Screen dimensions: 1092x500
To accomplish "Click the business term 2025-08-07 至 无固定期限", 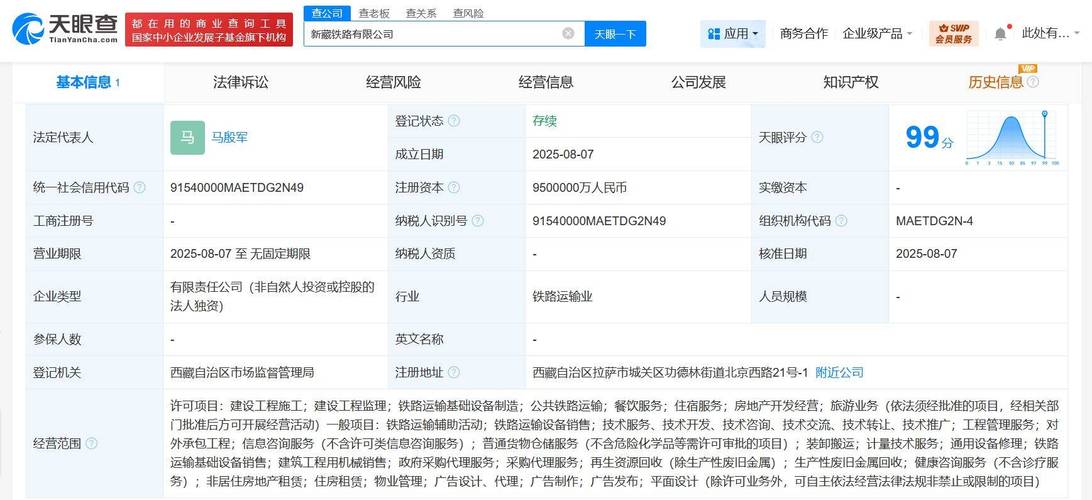I will 240,254.
